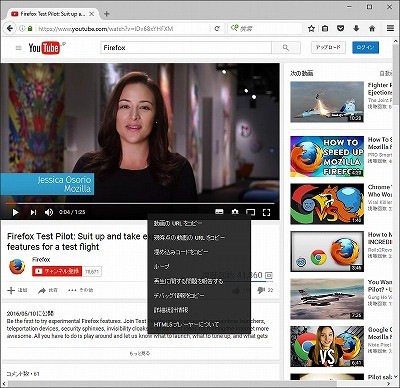Viewport: 400px width, 388px height.
Task: Open the Fighter video title link
Action: [380, 89]
